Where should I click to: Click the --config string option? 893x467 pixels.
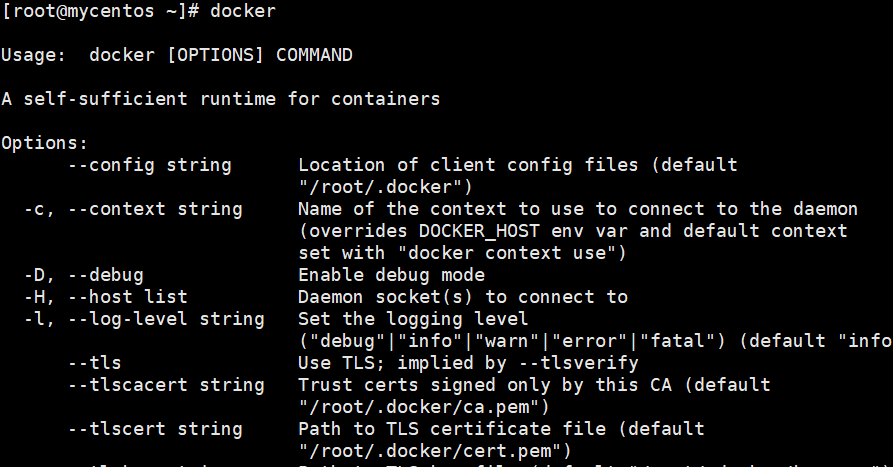pos(150,165)
